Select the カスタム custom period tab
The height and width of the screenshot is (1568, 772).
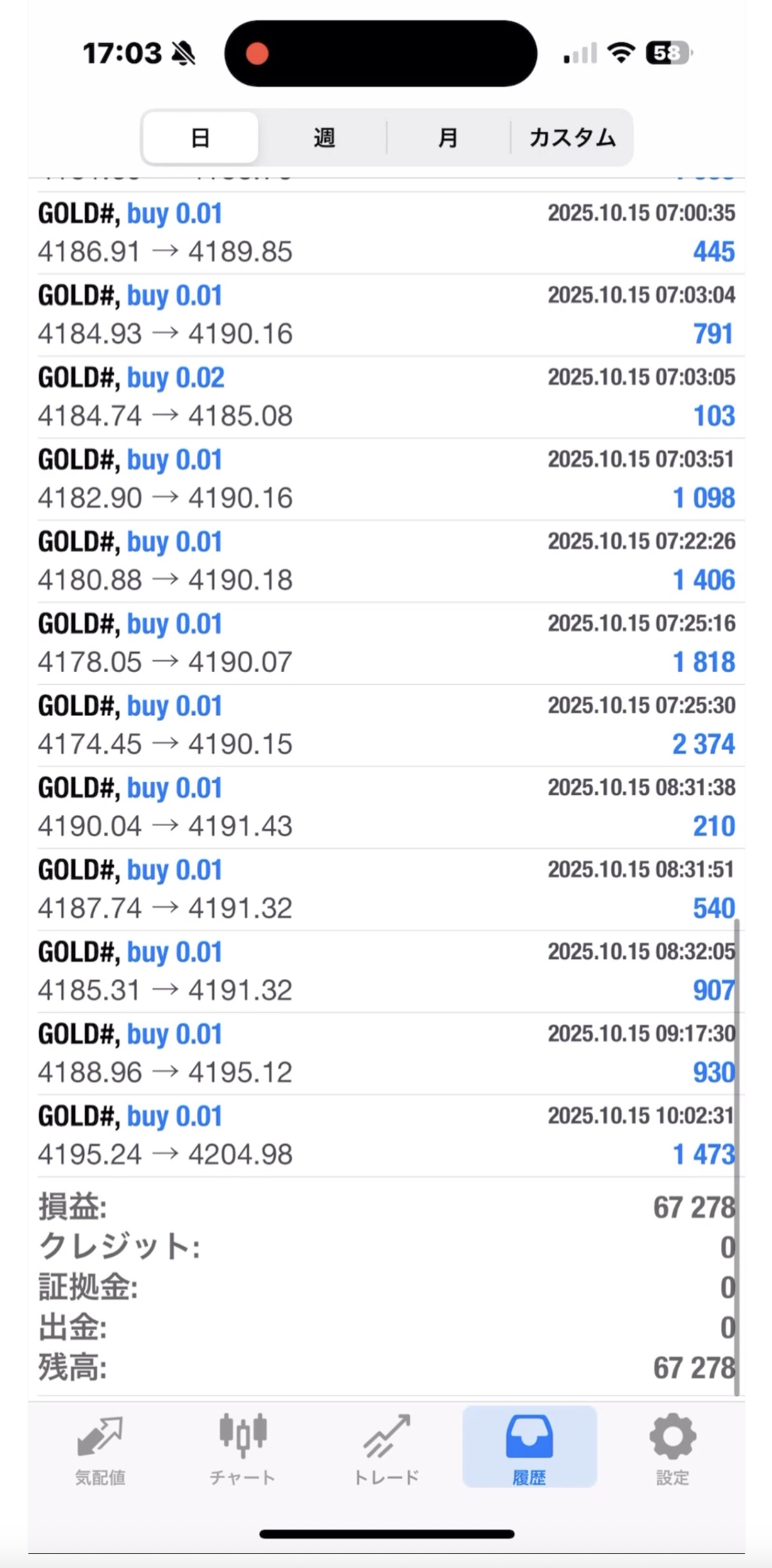coord(572,138)
